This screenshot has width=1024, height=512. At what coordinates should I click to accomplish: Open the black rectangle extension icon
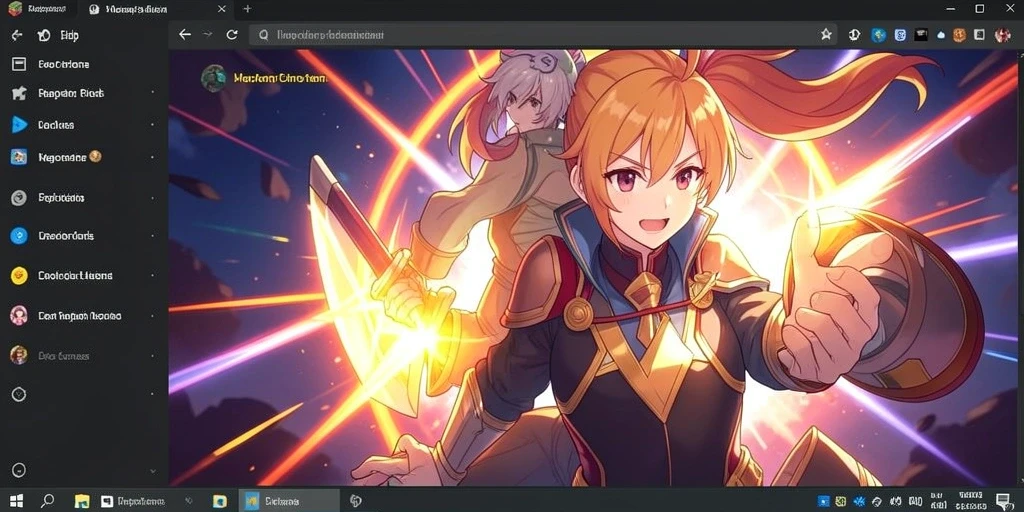920,35
